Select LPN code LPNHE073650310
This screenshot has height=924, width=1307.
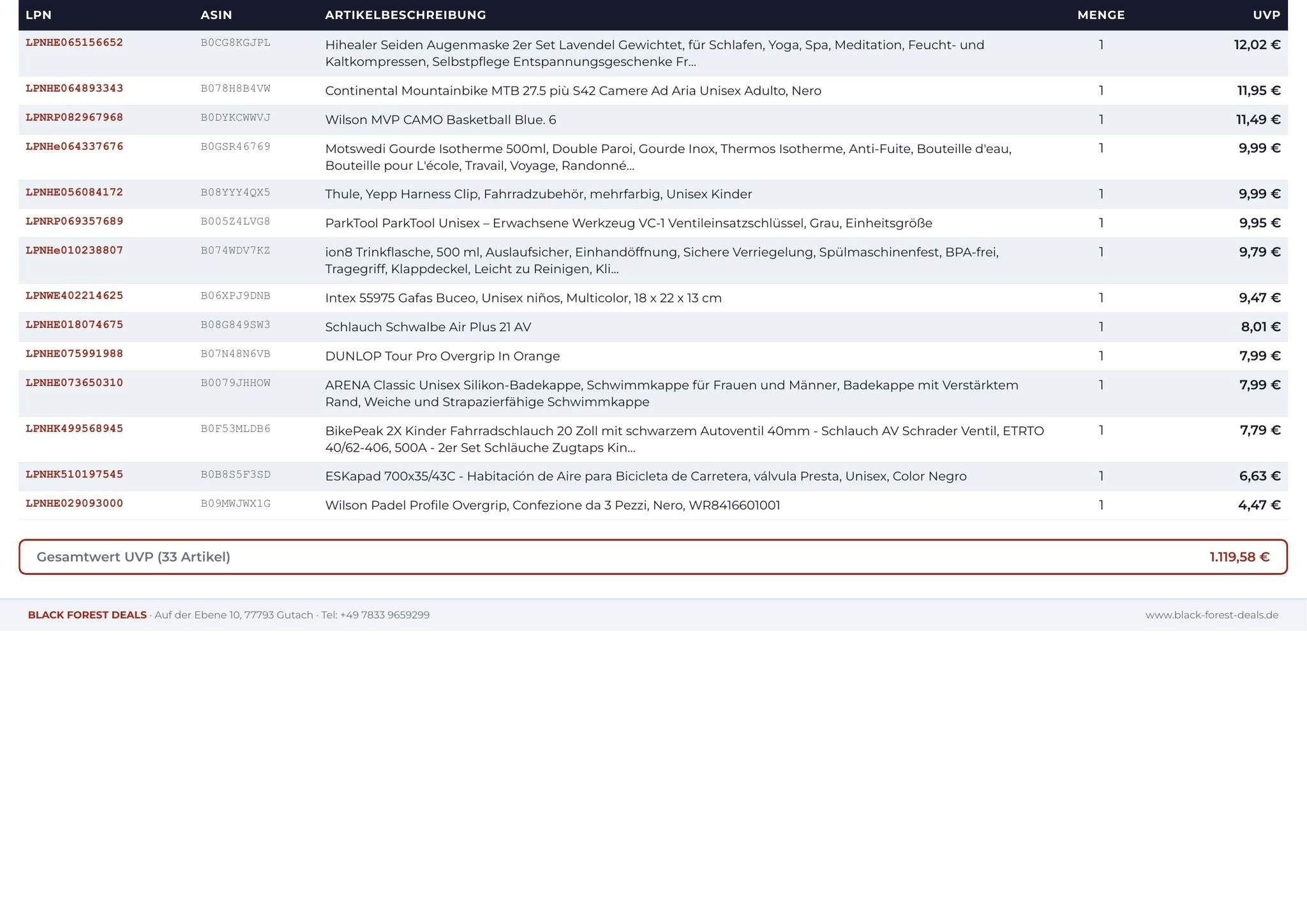coord(74,383)
